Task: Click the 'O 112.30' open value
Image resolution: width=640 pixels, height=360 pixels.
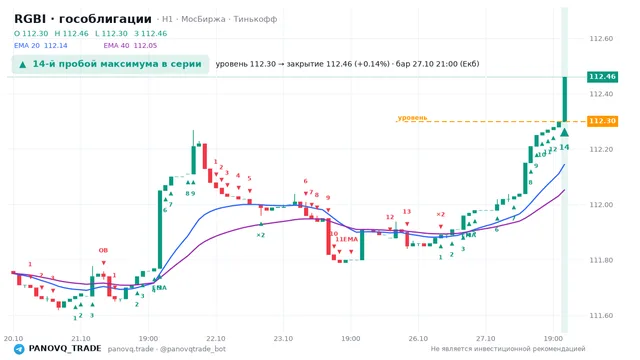Action: pyautogui.click(x=31, y=33)
